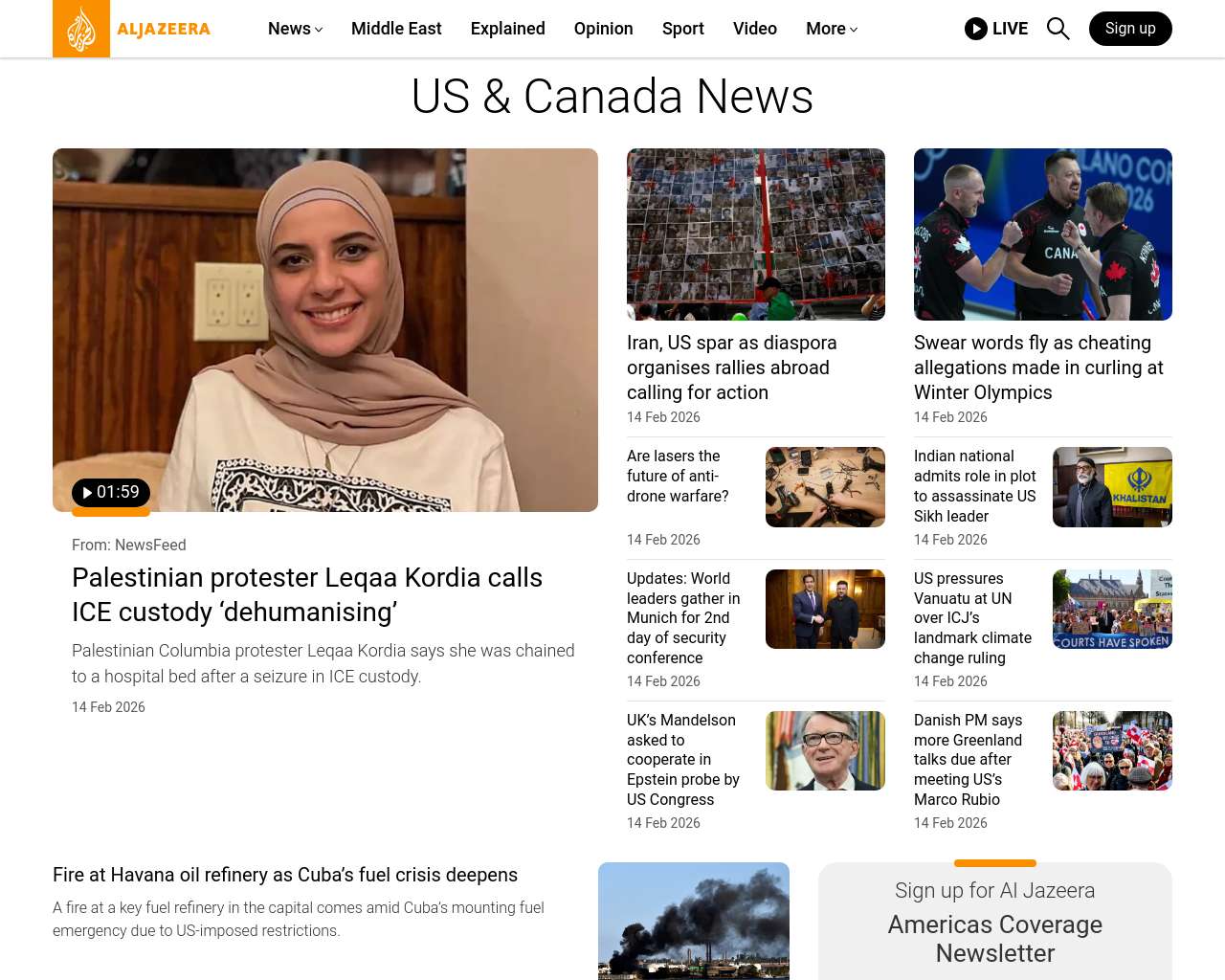This screenshot has width=1225, height=980.
Task: Open the 'Courts Have Spoken' protest thumbnail
Action: point(1112,610)
